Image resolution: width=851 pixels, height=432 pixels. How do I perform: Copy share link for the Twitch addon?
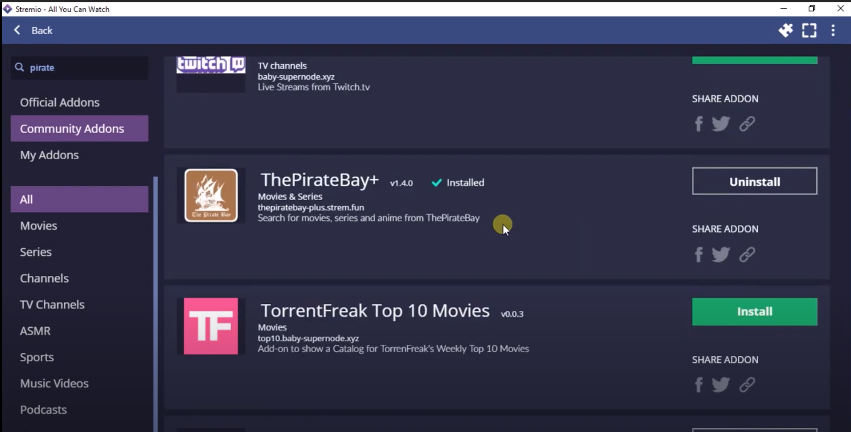point(747,124)
